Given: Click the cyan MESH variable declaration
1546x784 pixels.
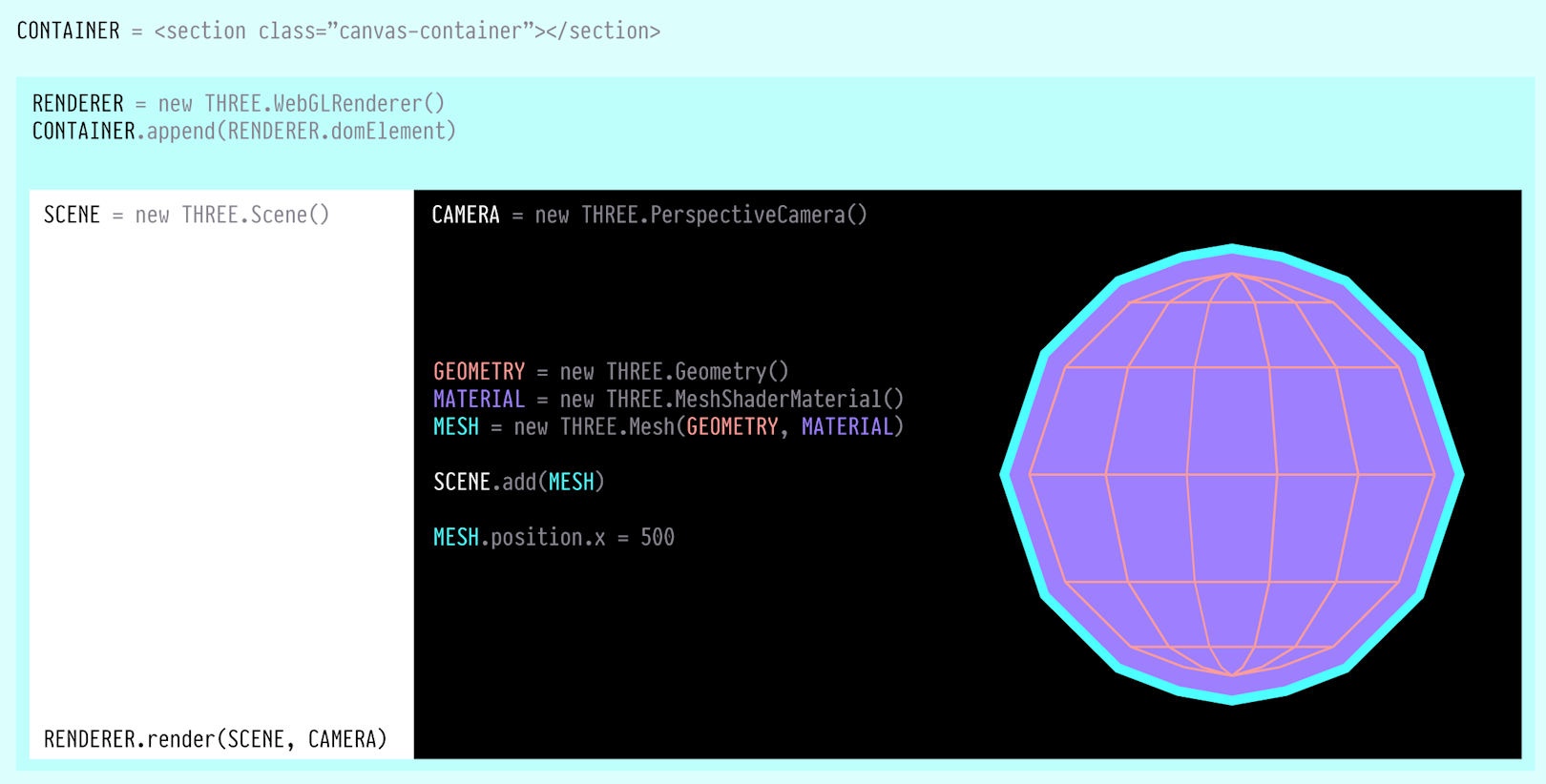Looking at the screenshot, I should pos(456,427).
